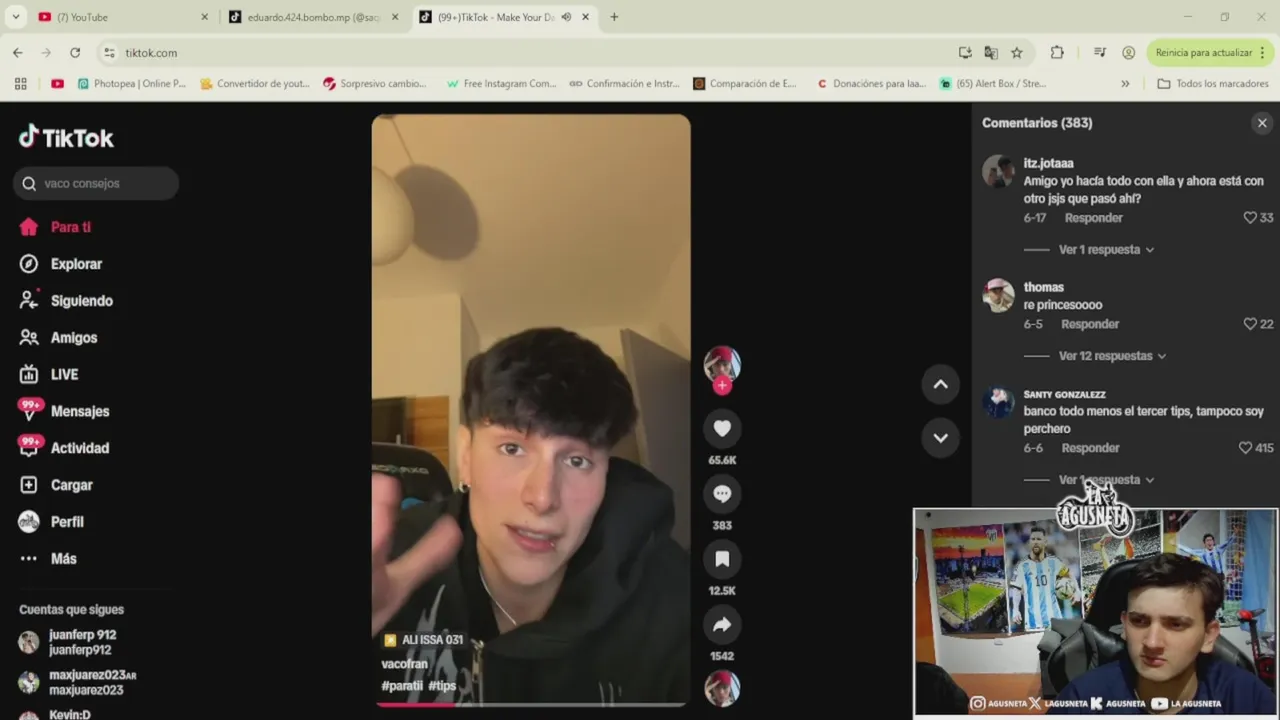
Task: Open Todos los marcadores folder
Action: 1212,84
